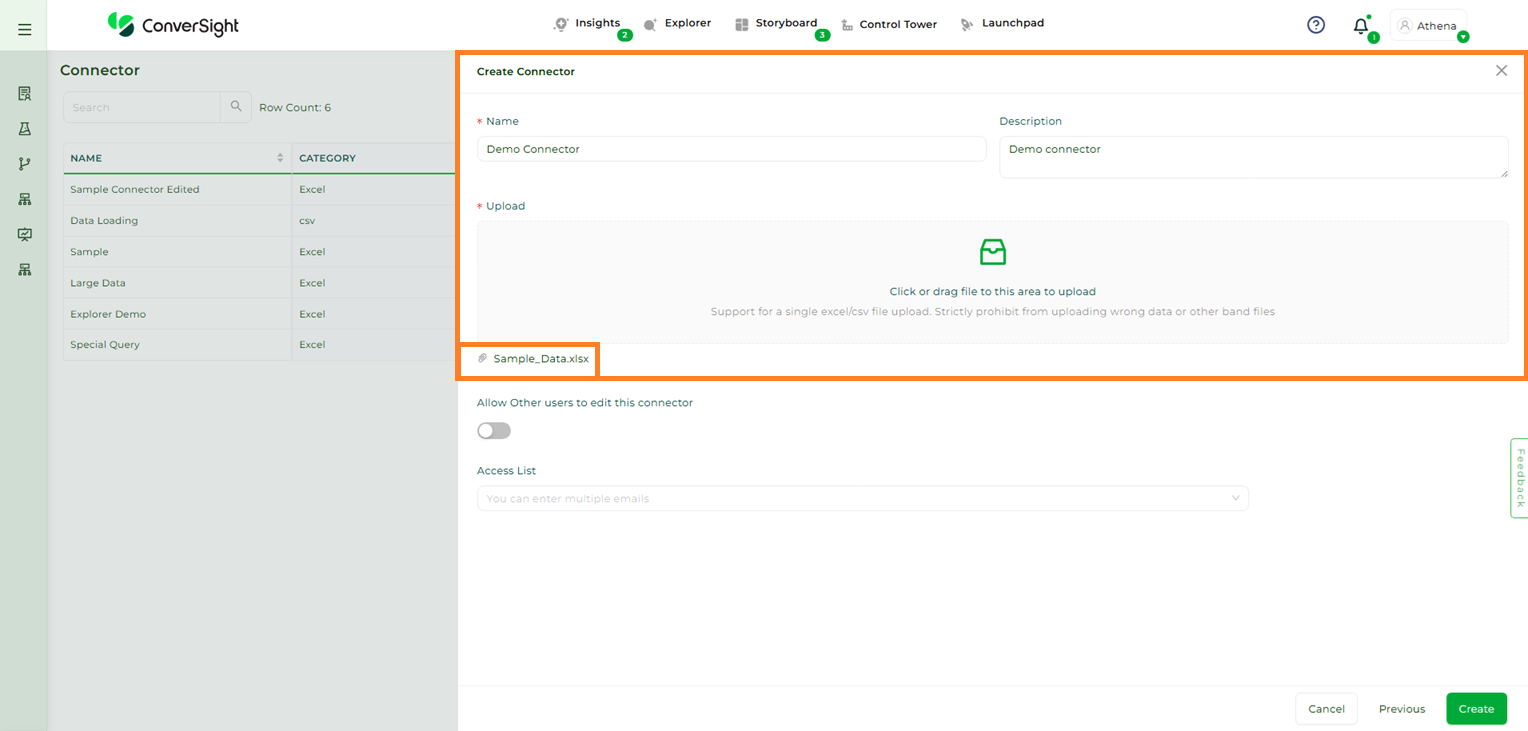The width and height of the screenshot is (1528, 731).
Task: Click the ConverSight logo
Action: tap(173, 25)
